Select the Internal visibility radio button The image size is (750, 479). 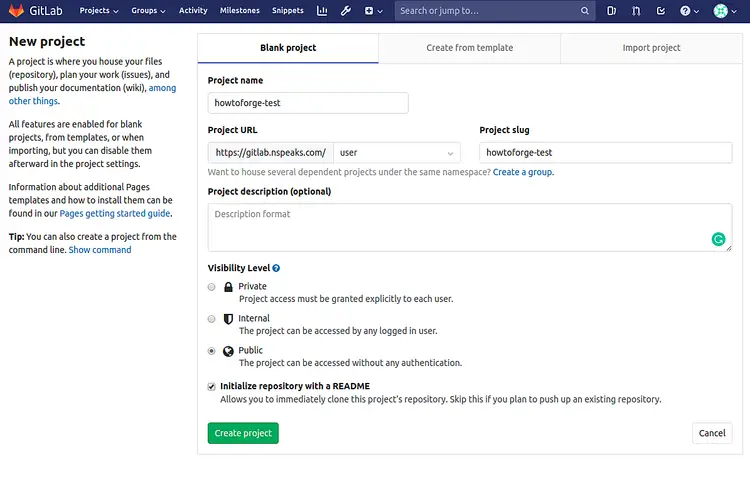pyautogui.click(x=211, y=319)
